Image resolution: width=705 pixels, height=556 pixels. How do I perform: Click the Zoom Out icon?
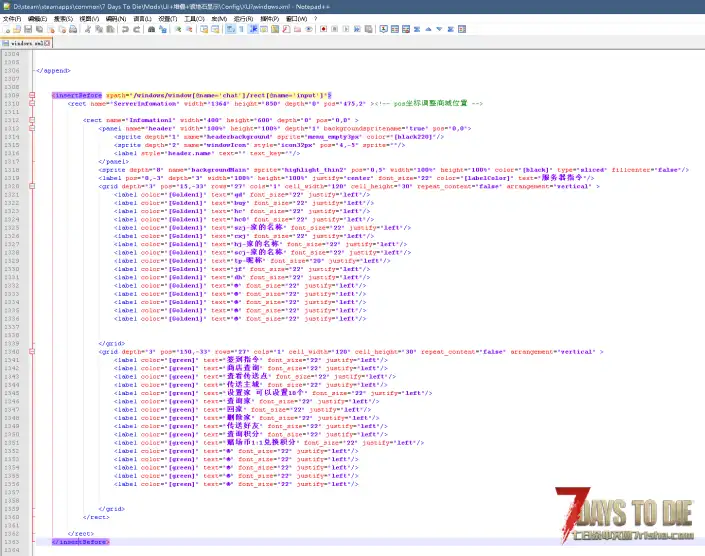pyautogui.click(x=189, y=29)
